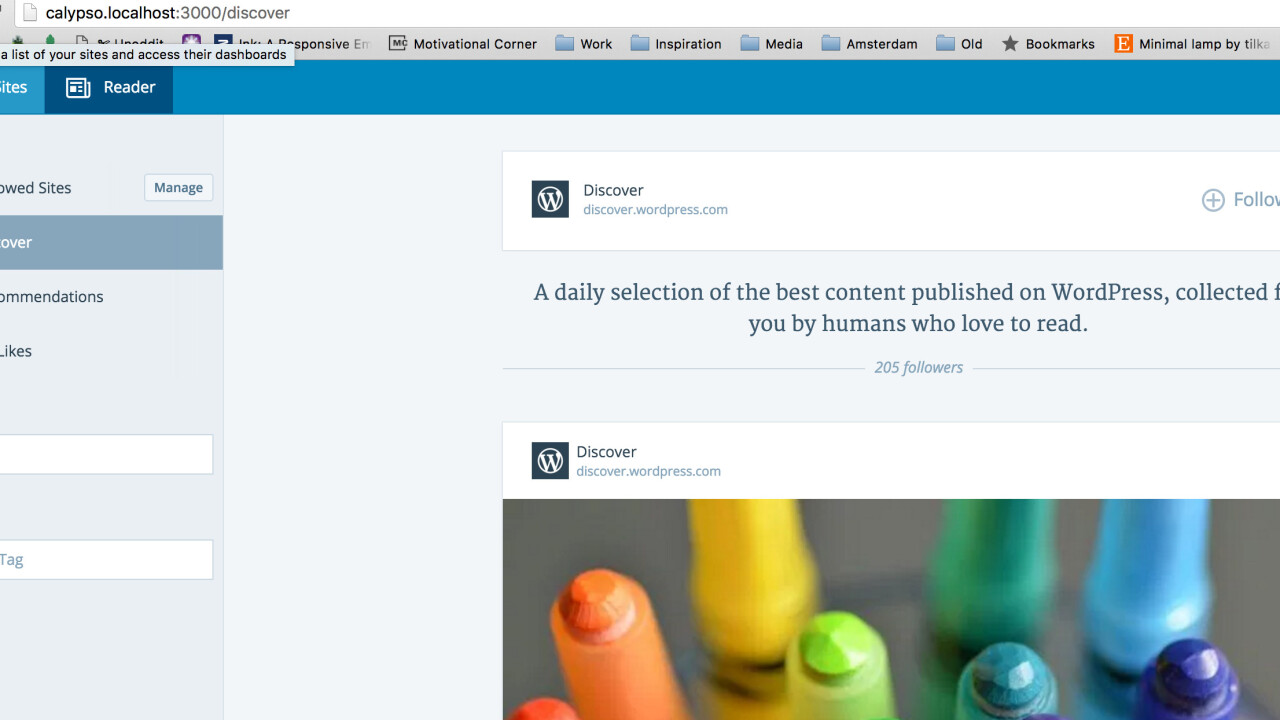Open discover.wordpress.com link on the post card
The width and height of the screenshot is (1280, 720).
point(648,472)
